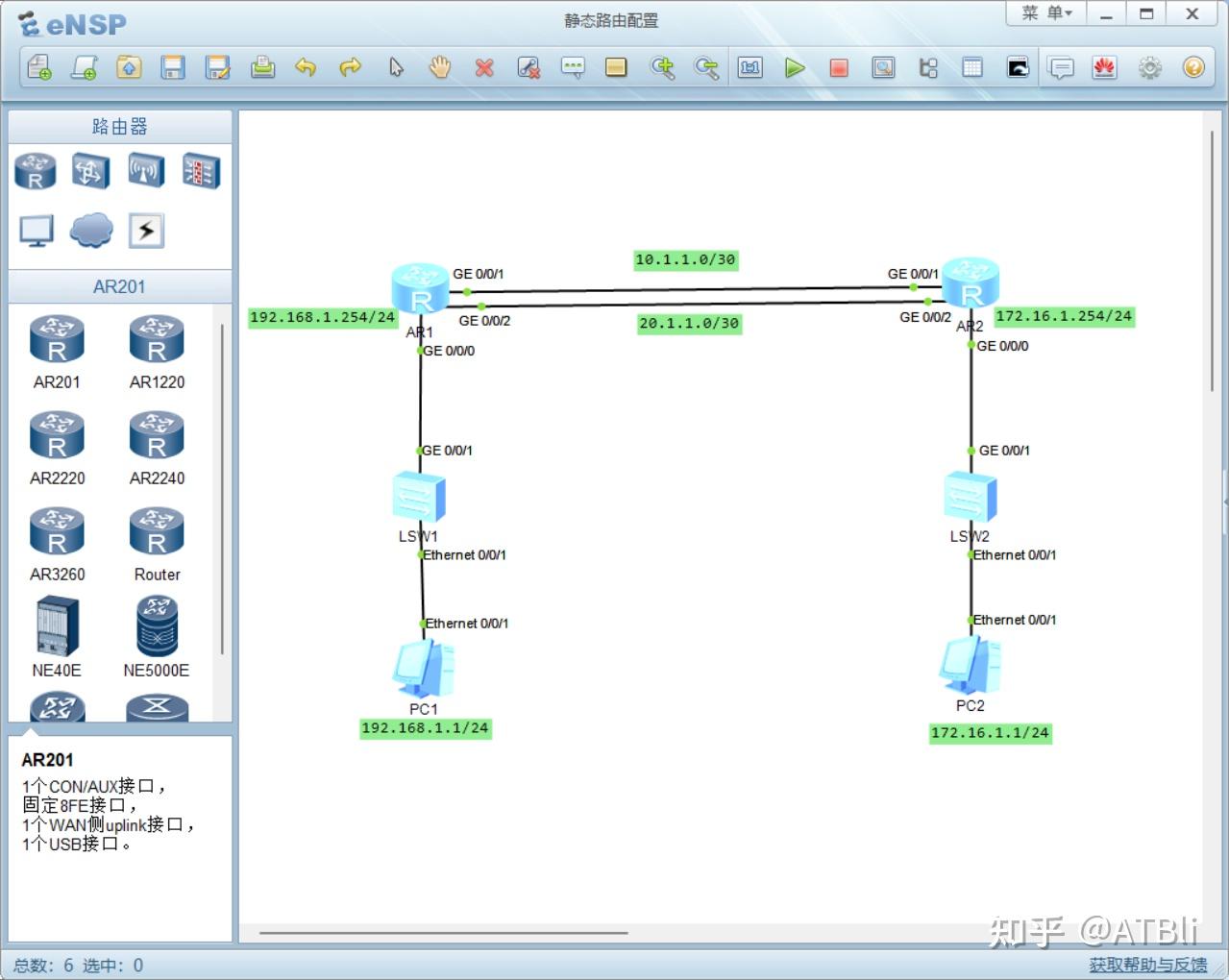The width and height of the screenshot is (1229, 980).
Task: Click the canvas vertical scrollbar
Action: coord(1212,259)
